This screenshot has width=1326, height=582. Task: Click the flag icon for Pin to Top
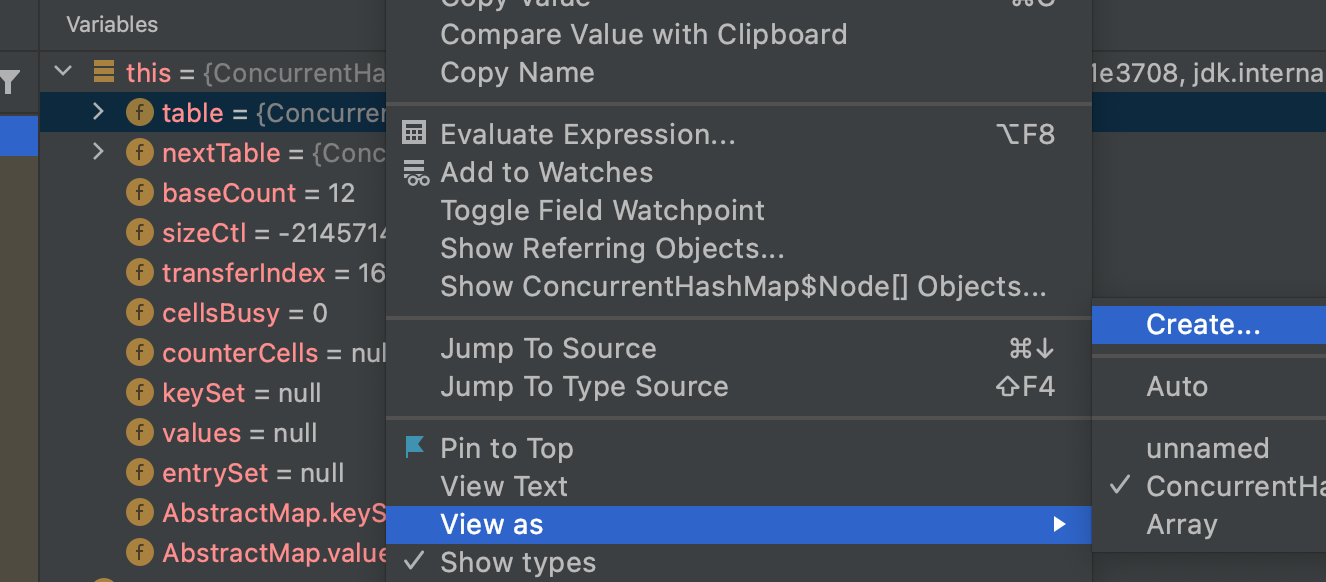[415, 448]
